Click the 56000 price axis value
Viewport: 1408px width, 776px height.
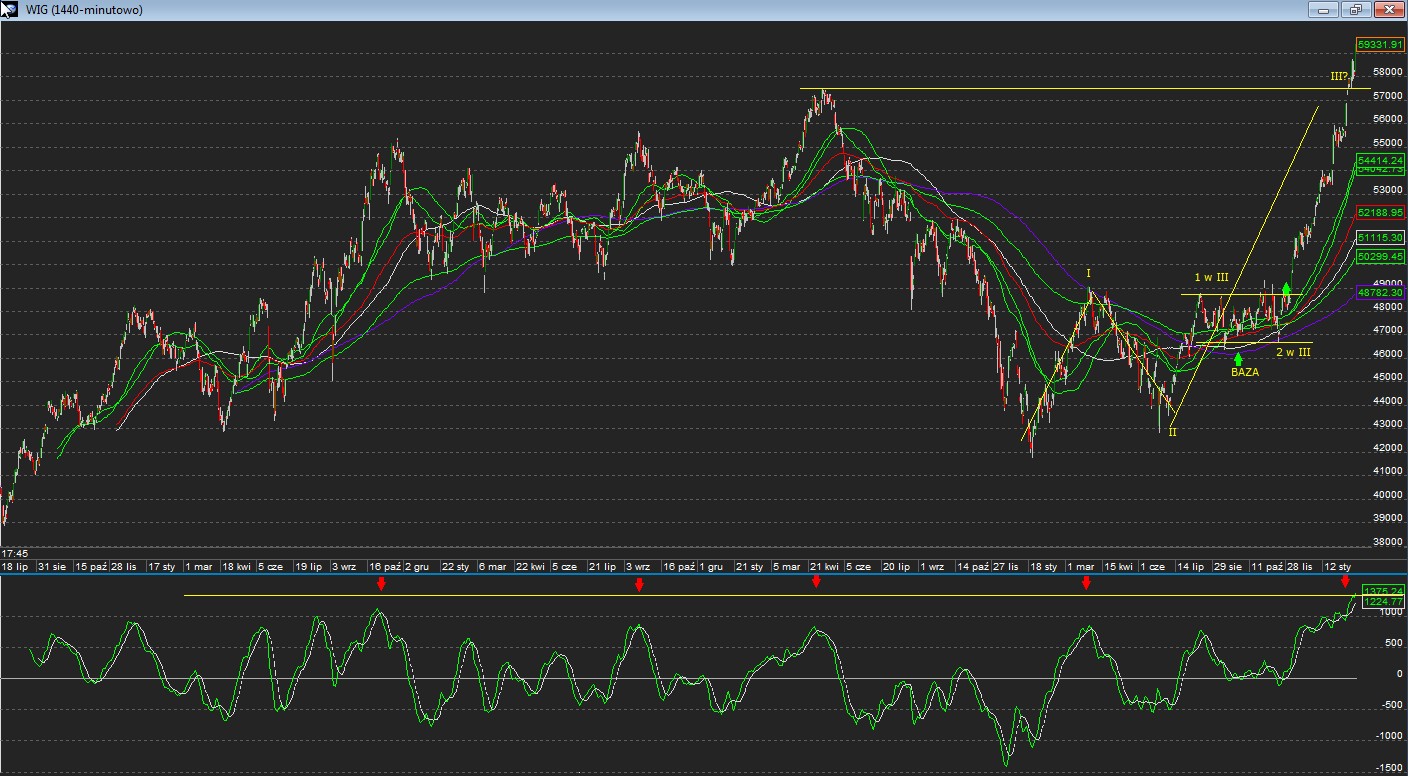1387,119
